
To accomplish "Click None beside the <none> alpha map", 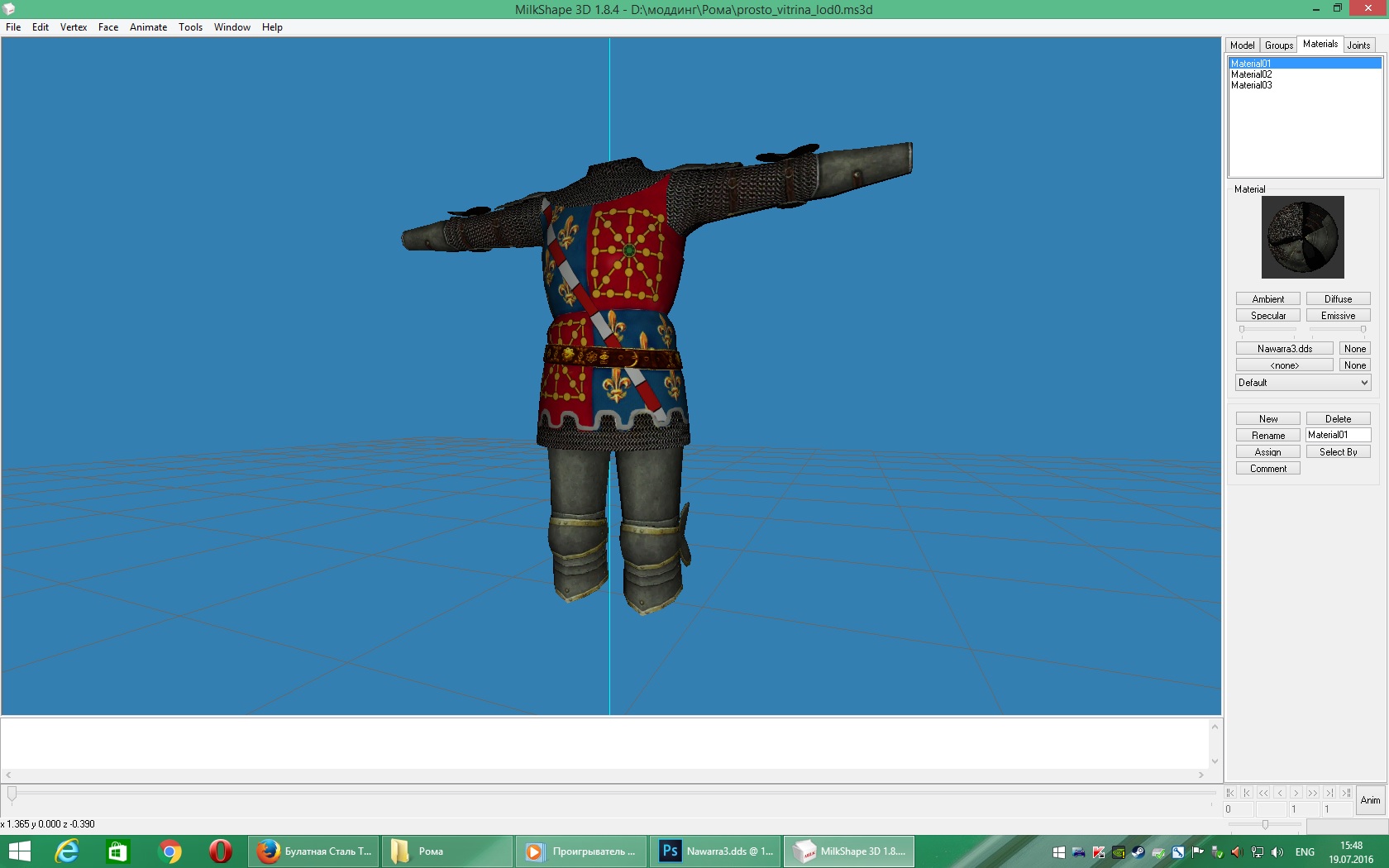I will point(1355,365).
